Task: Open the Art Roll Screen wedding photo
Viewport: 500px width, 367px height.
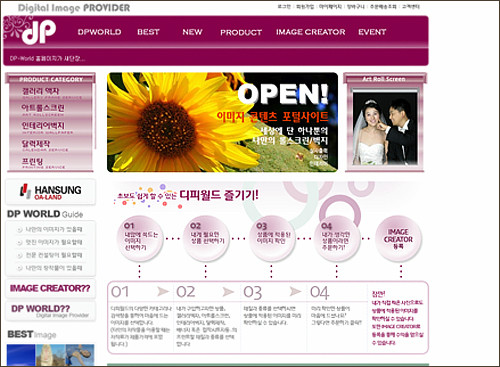Action: click(x=385, y=129)
